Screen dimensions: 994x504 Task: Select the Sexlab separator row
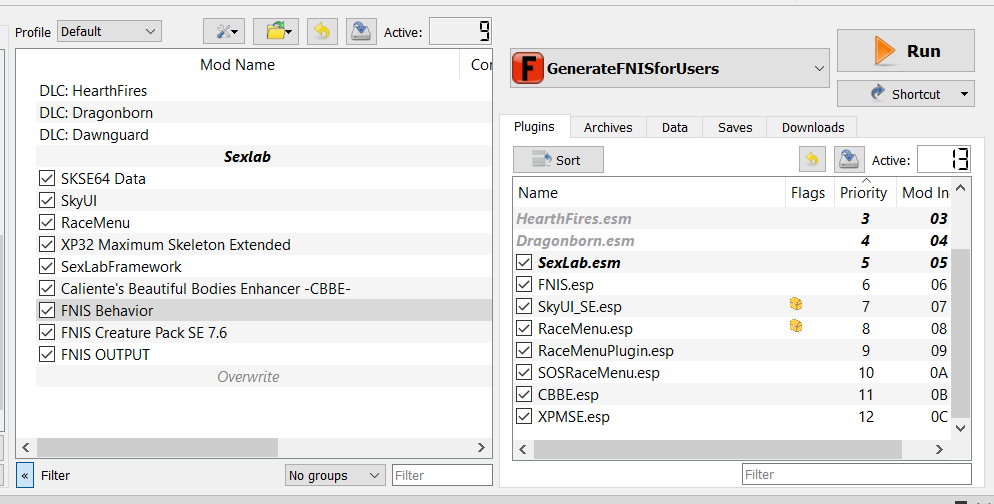(264, 157)
